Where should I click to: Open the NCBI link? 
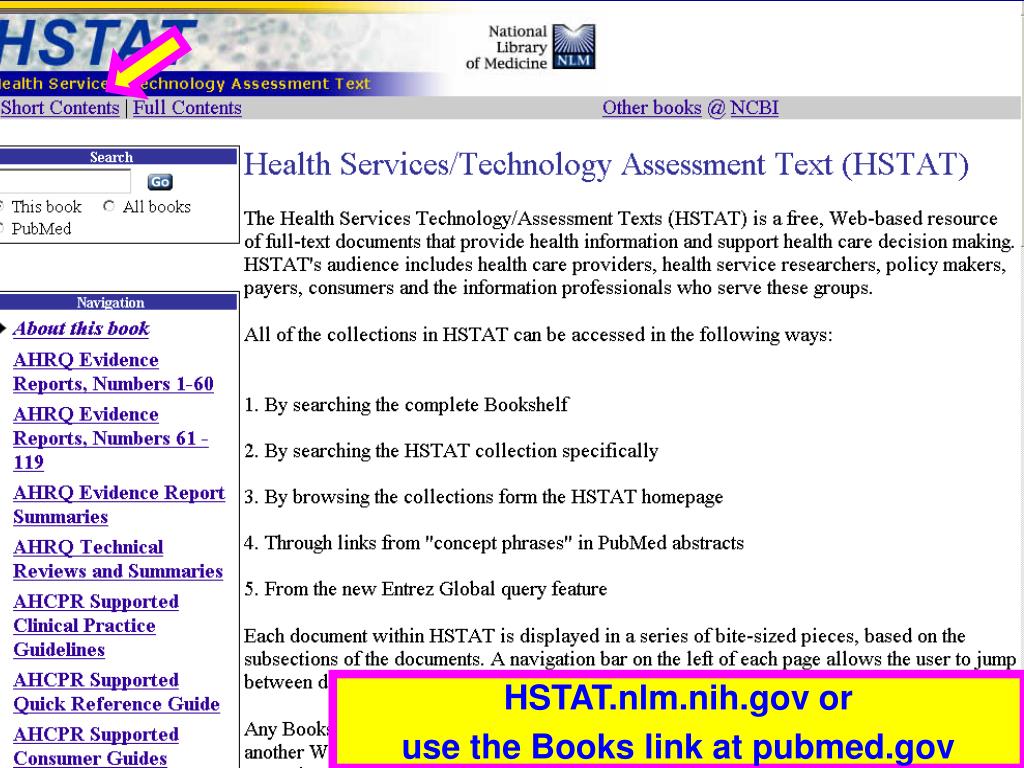tap(754, 108)
